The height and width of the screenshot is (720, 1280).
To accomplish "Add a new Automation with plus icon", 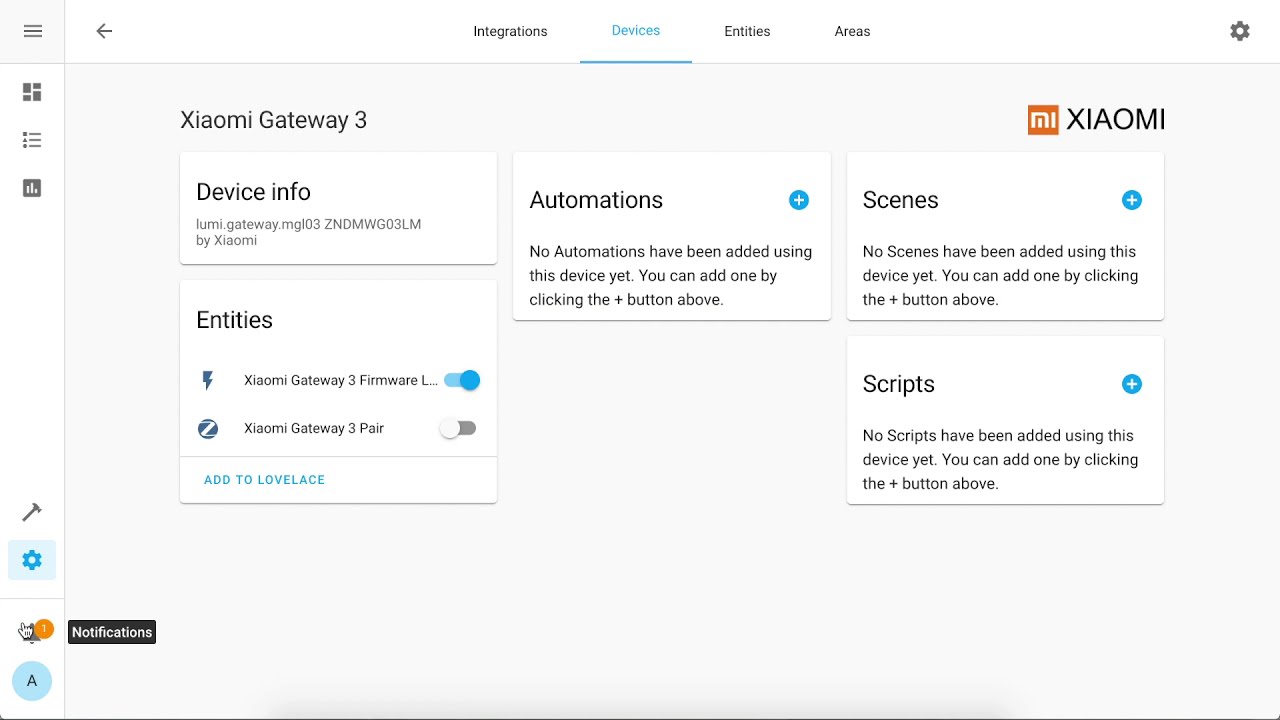I will [799, 200].
